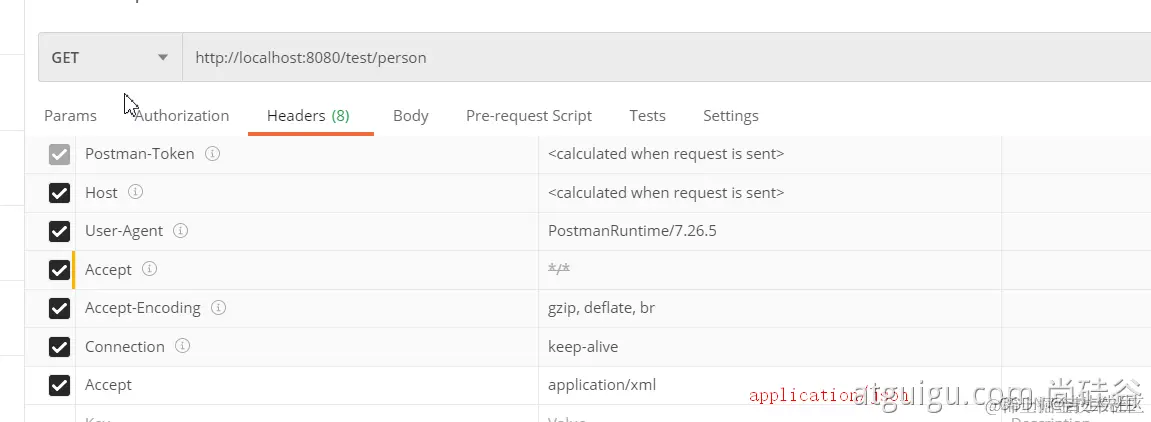The height and width of the screenshot is (422, 1151).
Task: Open the Authorization tab
Action: click(x=183, y=116)
